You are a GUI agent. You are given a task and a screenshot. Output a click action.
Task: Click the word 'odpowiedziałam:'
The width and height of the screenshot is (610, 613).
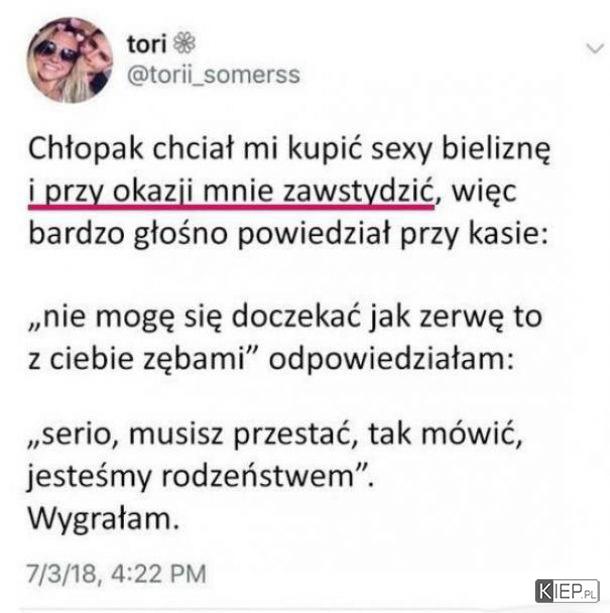pyautogui.click(x=391, y=359)
